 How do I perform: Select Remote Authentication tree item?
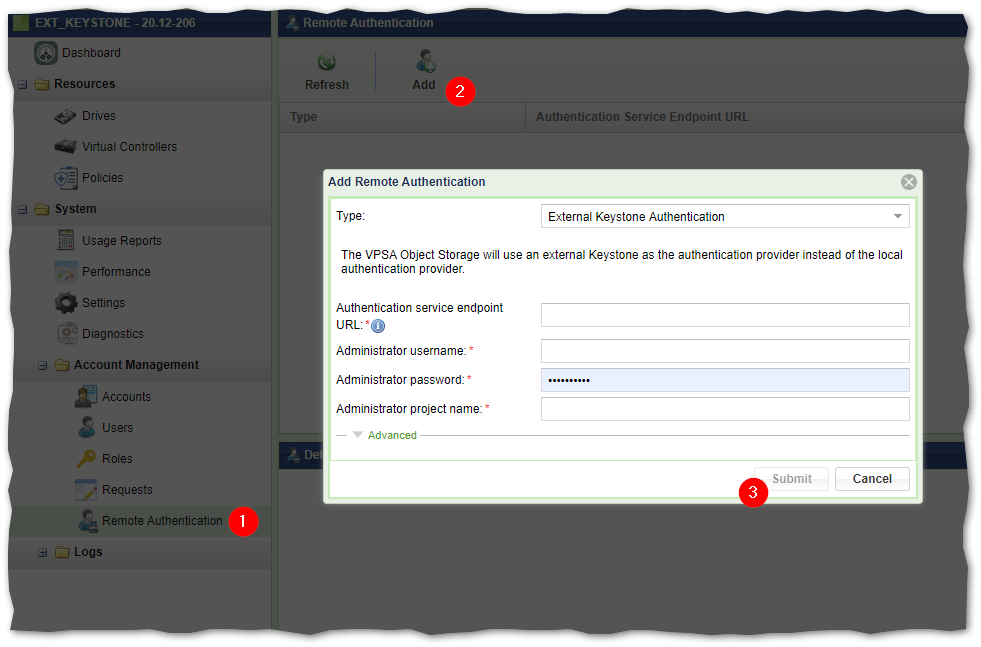tap(163, 521)
